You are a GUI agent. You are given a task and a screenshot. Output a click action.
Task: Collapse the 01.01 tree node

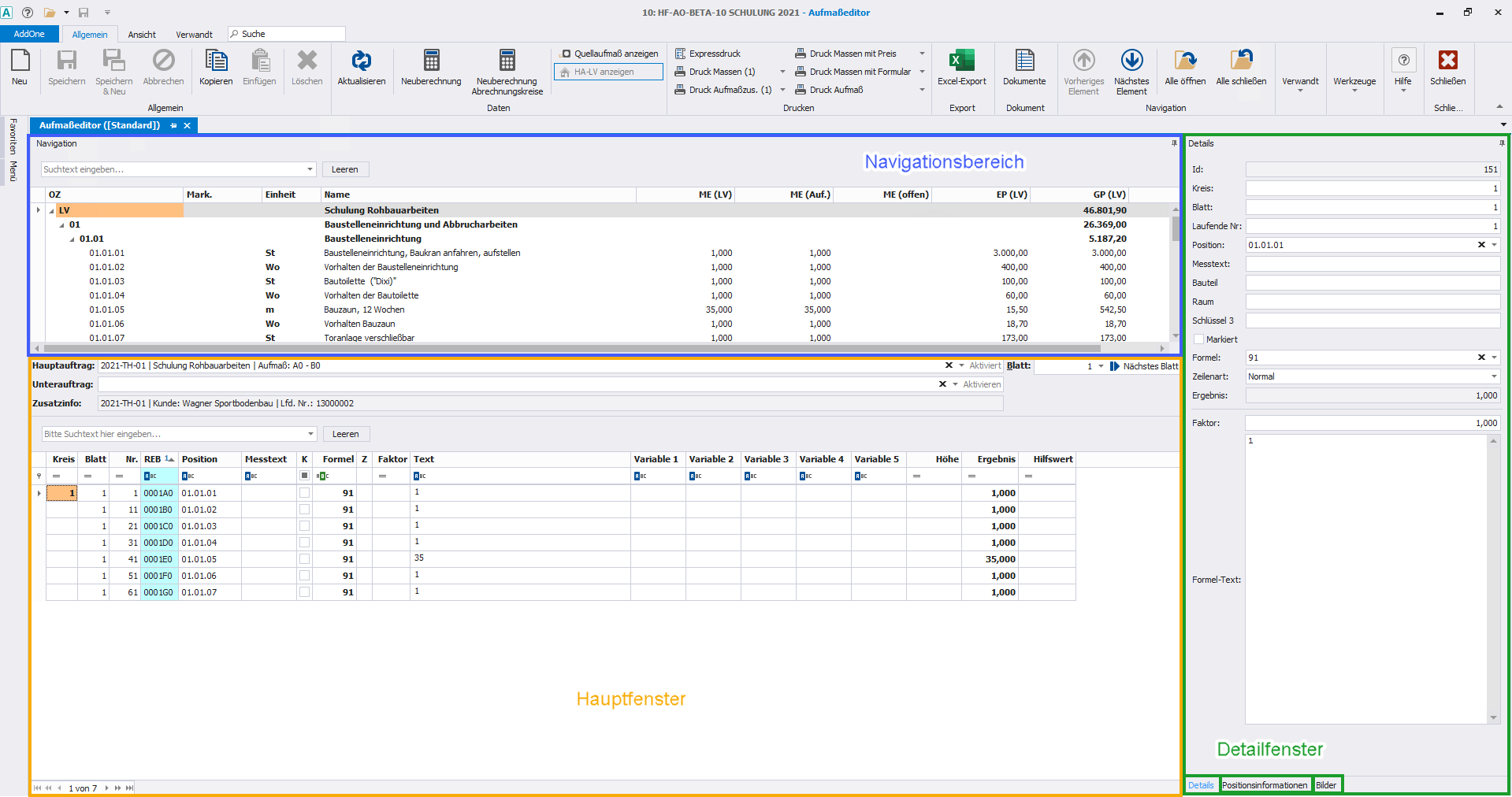tap(72, 239)
